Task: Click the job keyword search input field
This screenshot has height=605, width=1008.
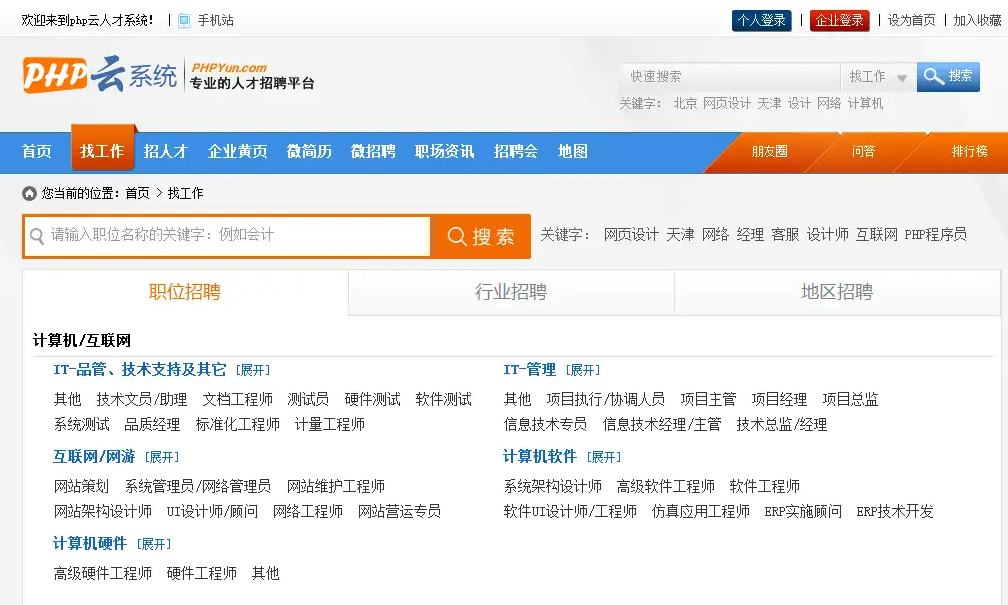Action: click(x=235, y=236)
